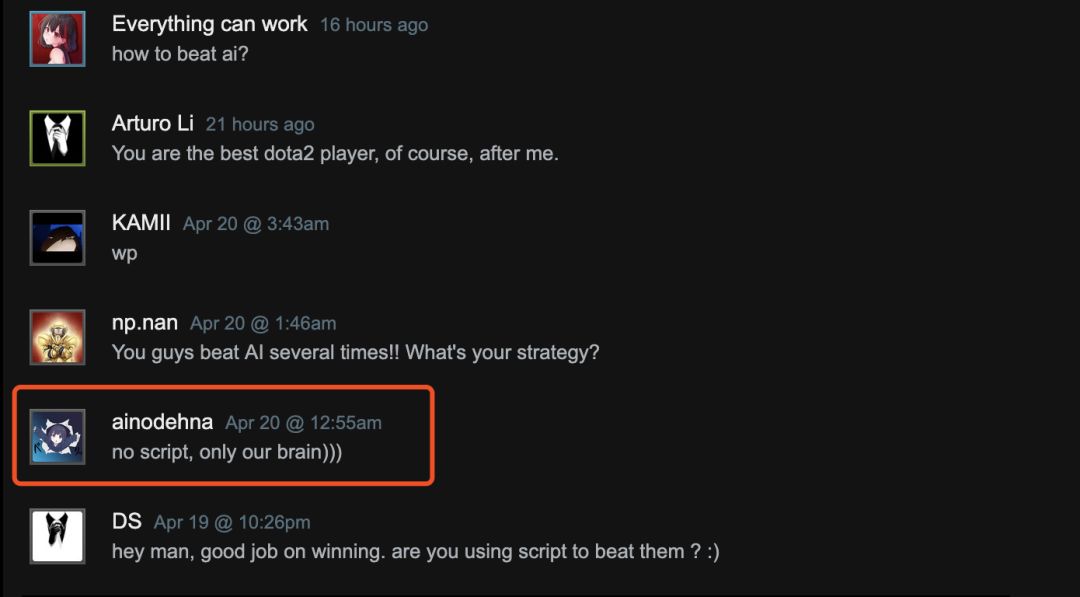The width and height of the screenshot is (1080, 597).
Task: Open np.nan's golden character avatar
Action: (57, 337)
